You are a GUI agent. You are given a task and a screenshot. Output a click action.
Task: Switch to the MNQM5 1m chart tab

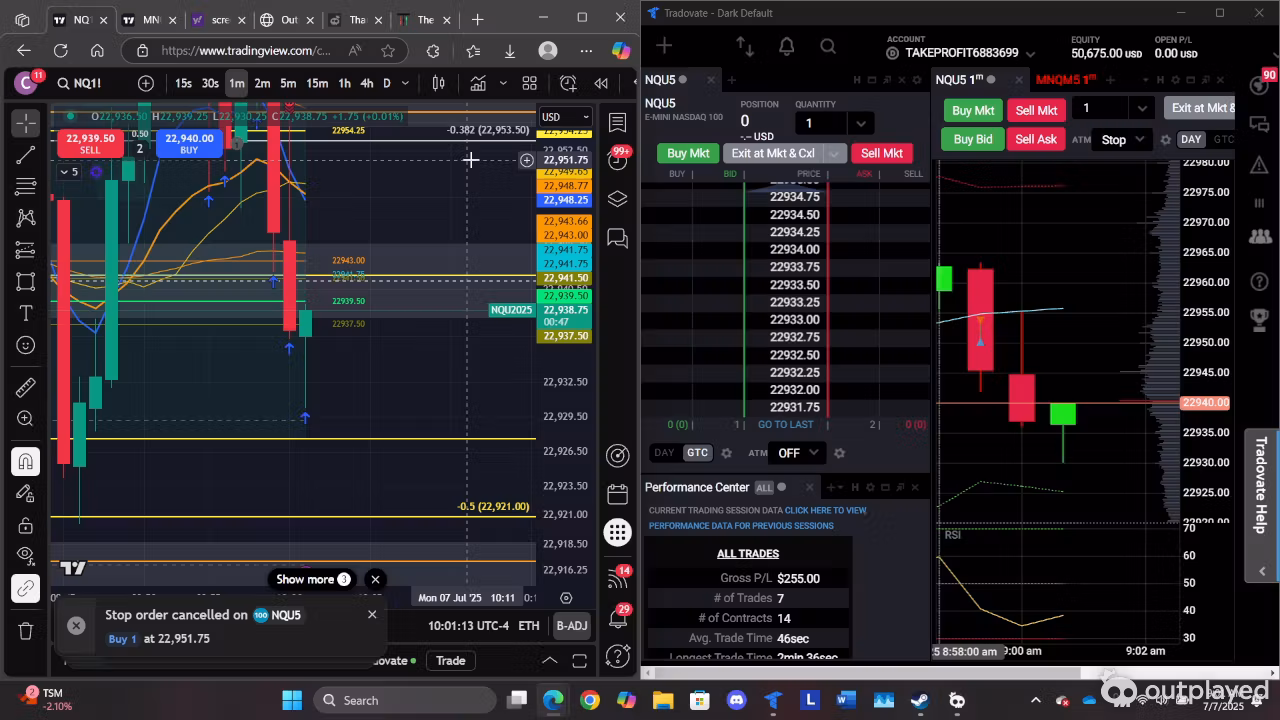click(1066, 79)
